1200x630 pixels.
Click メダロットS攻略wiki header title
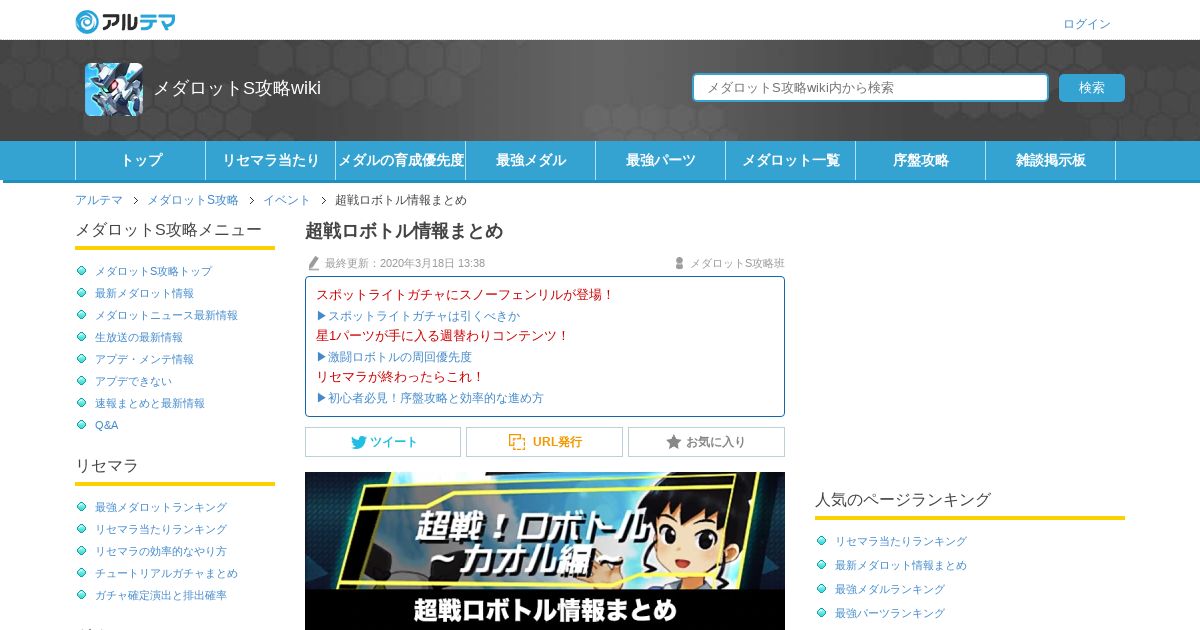pos(237,88)
